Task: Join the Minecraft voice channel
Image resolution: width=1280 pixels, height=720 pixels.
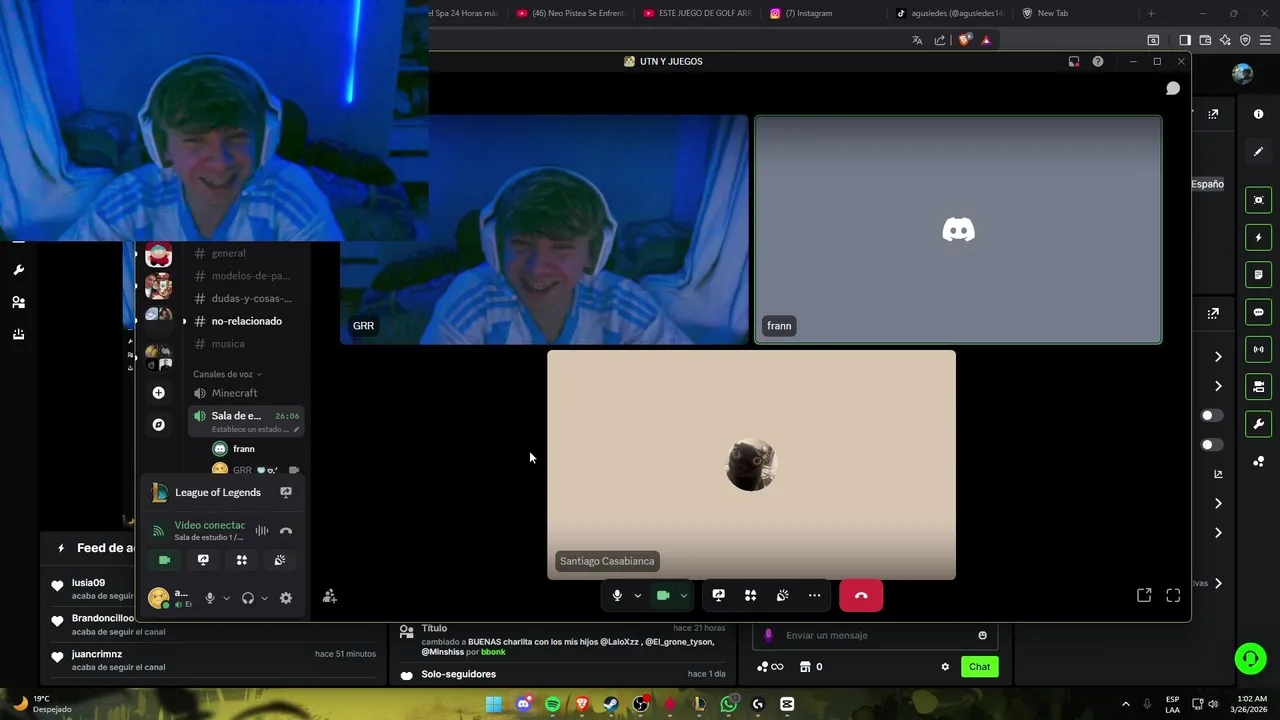Action: [x=247, y=393]
